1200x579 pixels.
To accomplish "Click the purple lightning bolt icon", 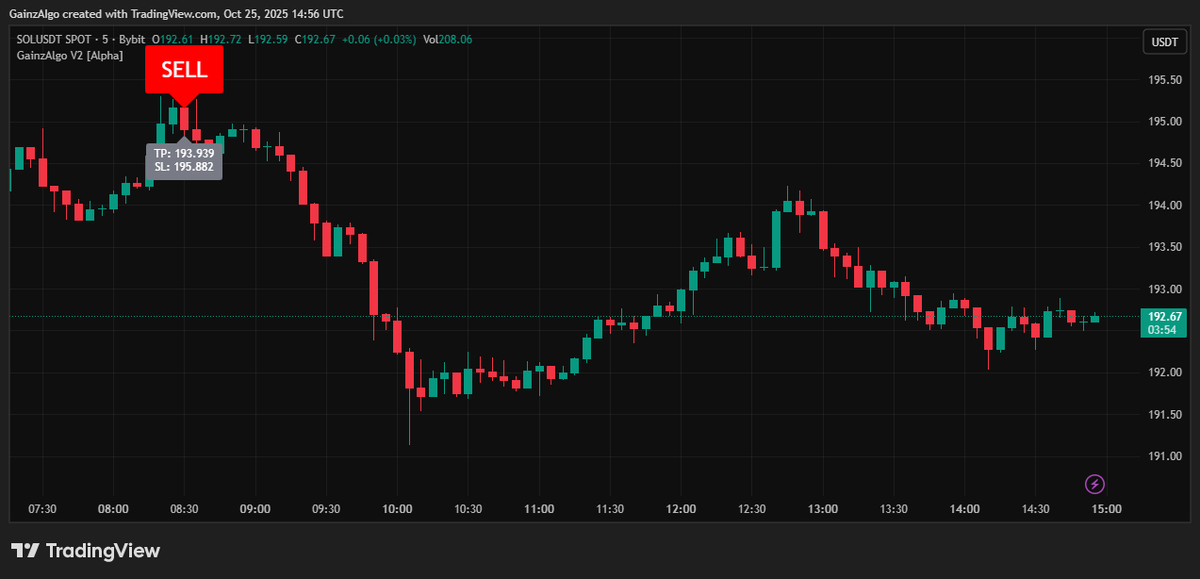I will click(1096, 485).
